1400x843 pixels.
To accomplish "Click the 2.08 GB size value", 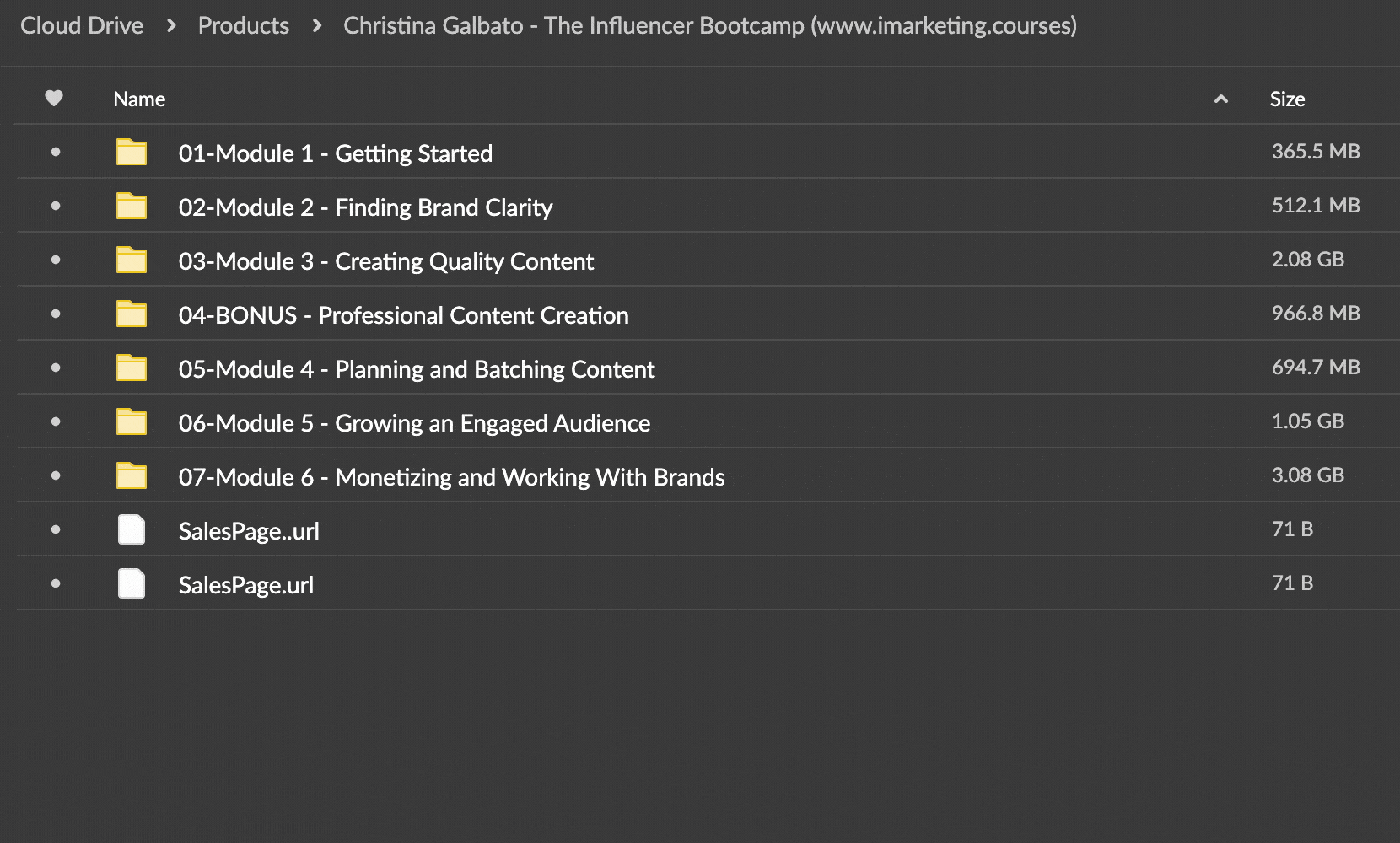I will click(x=1308, y=260).
